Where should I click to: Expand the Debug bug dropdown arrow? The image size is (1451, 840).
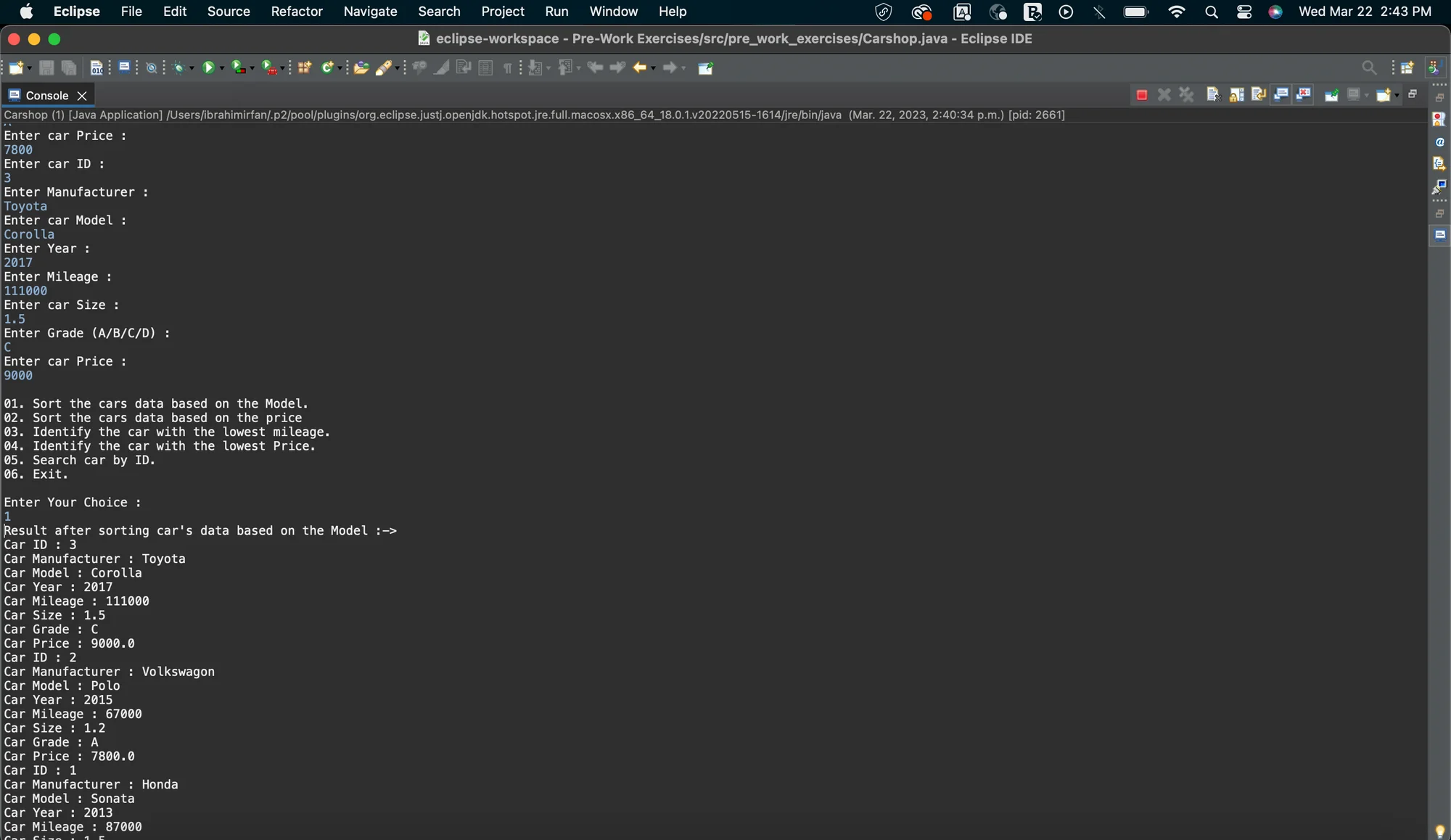[192, 68]
